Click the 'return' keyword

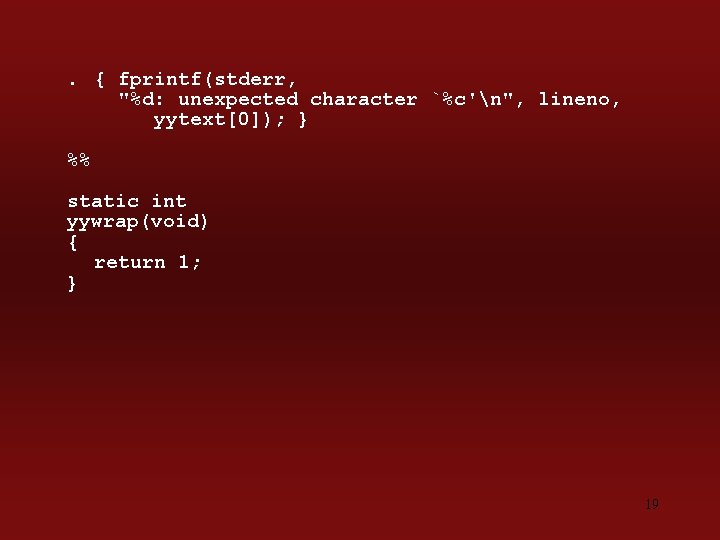(x=129, y=262)
